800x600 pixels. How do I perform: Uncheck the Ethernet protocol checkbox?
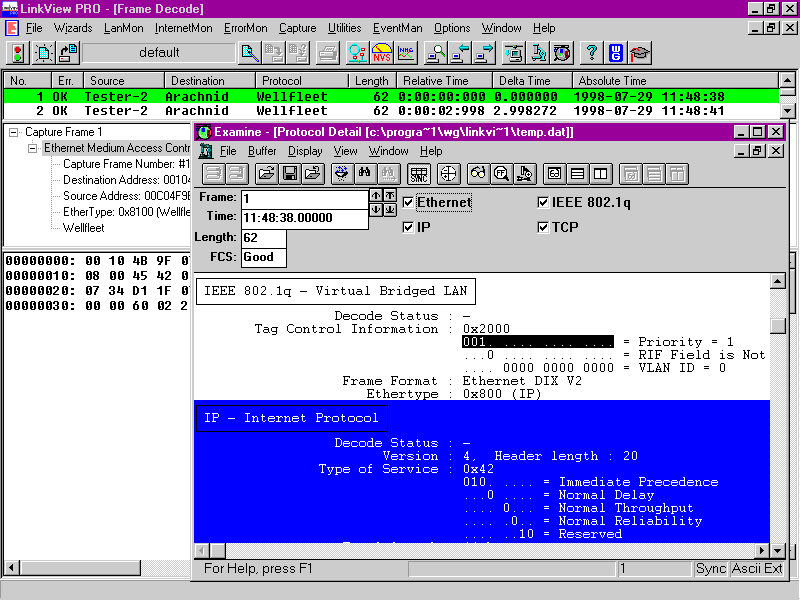[408, 203]
